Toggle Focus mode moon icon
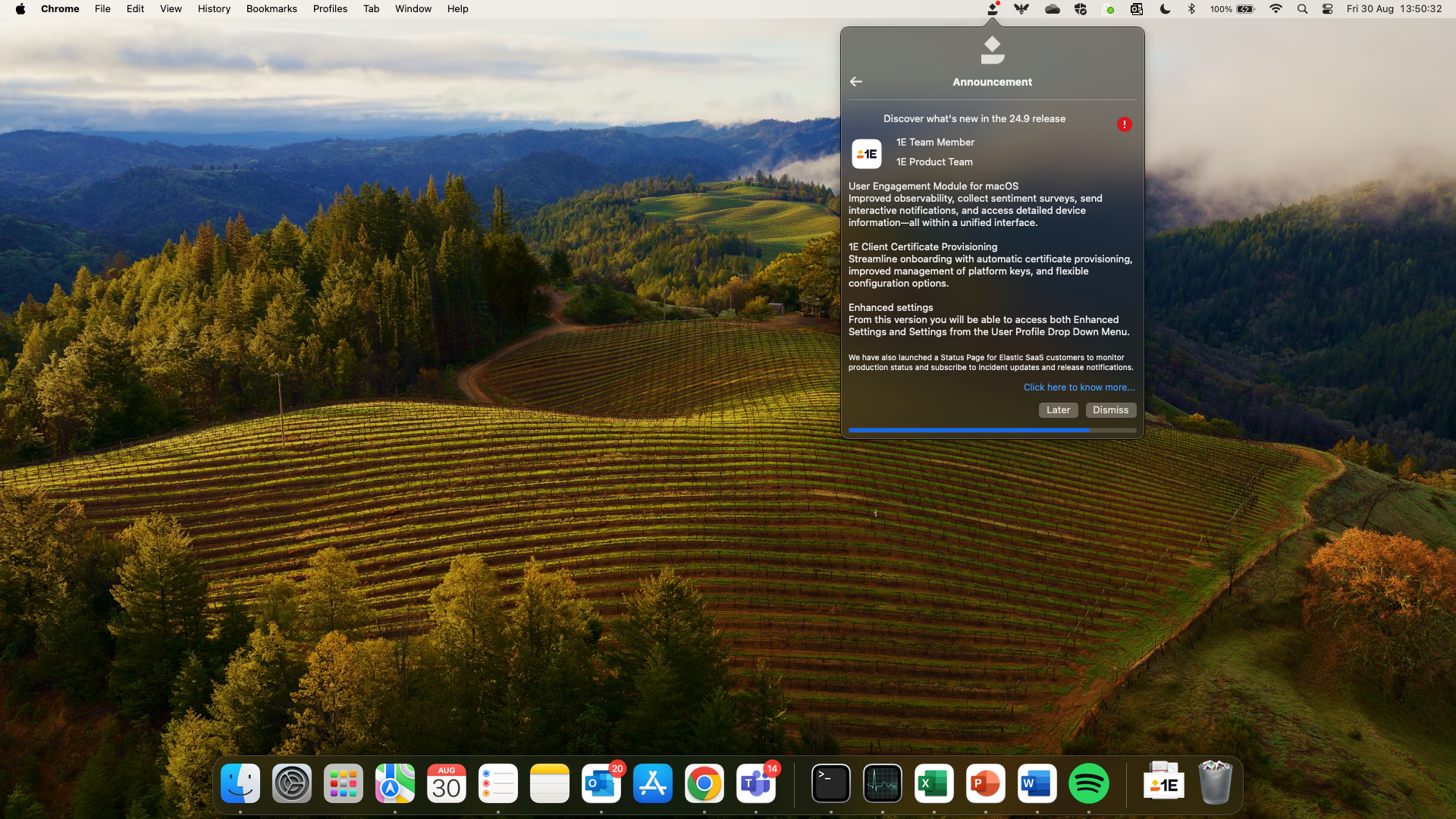This screenshot has width=1456, height=819. [1165, 9]
